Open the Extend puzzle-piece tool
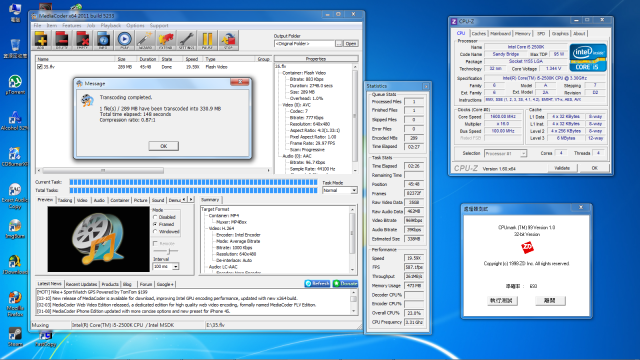This screenshot has width=640, height=360. (166, 40)
